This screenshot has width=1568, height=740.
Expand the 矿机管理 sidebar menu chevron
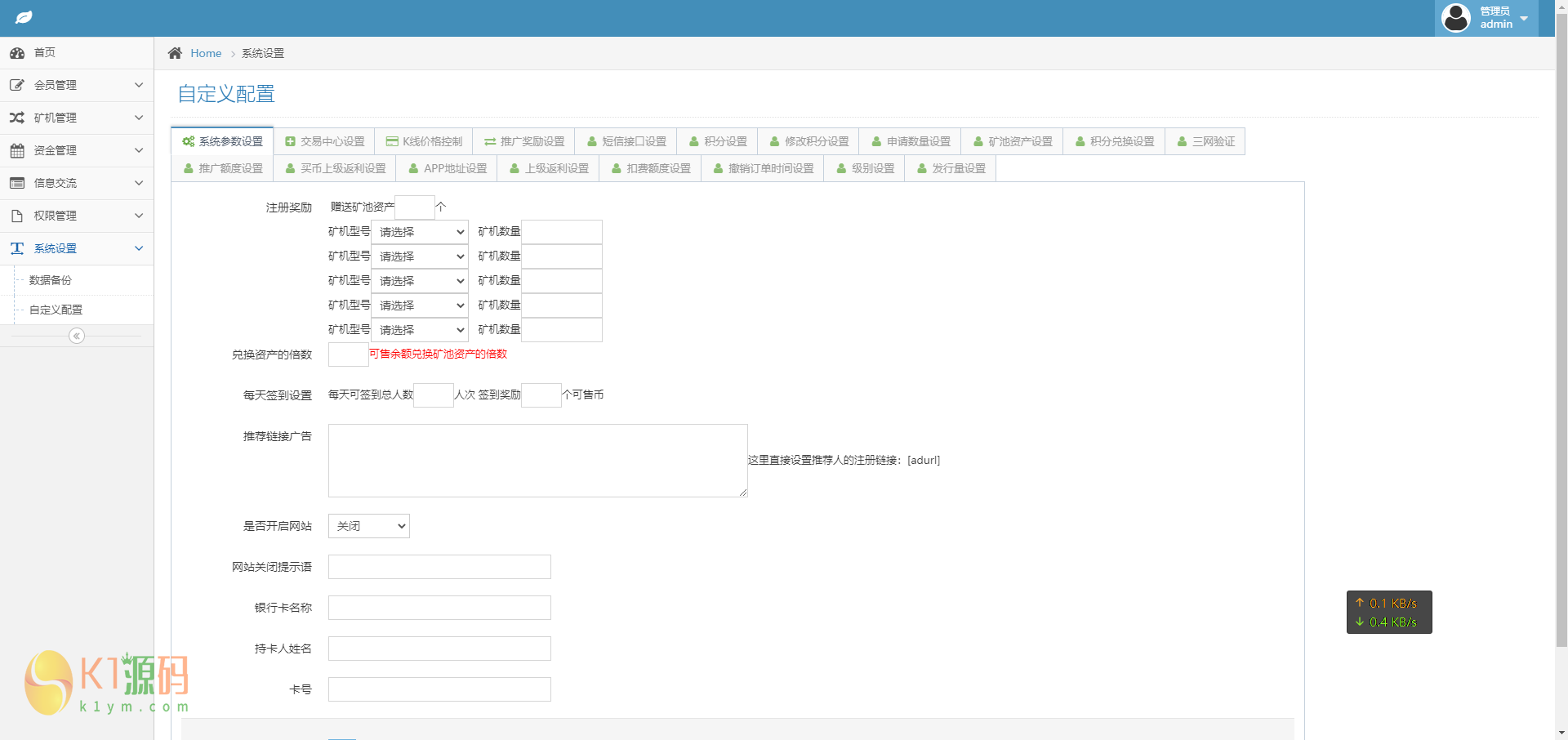(x=139, y=118)
